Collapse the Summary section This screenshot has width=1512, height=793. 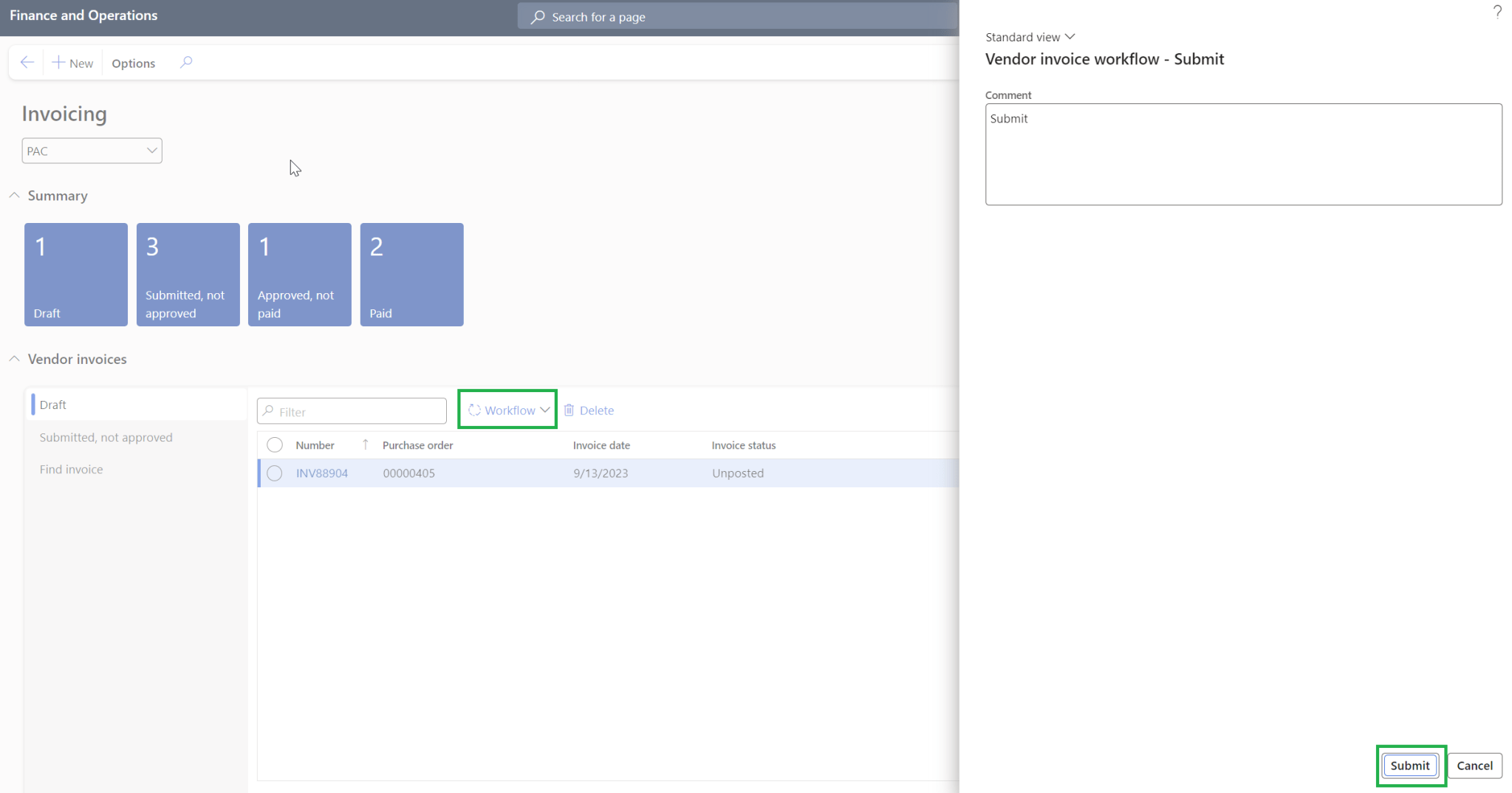click(13, 194)
